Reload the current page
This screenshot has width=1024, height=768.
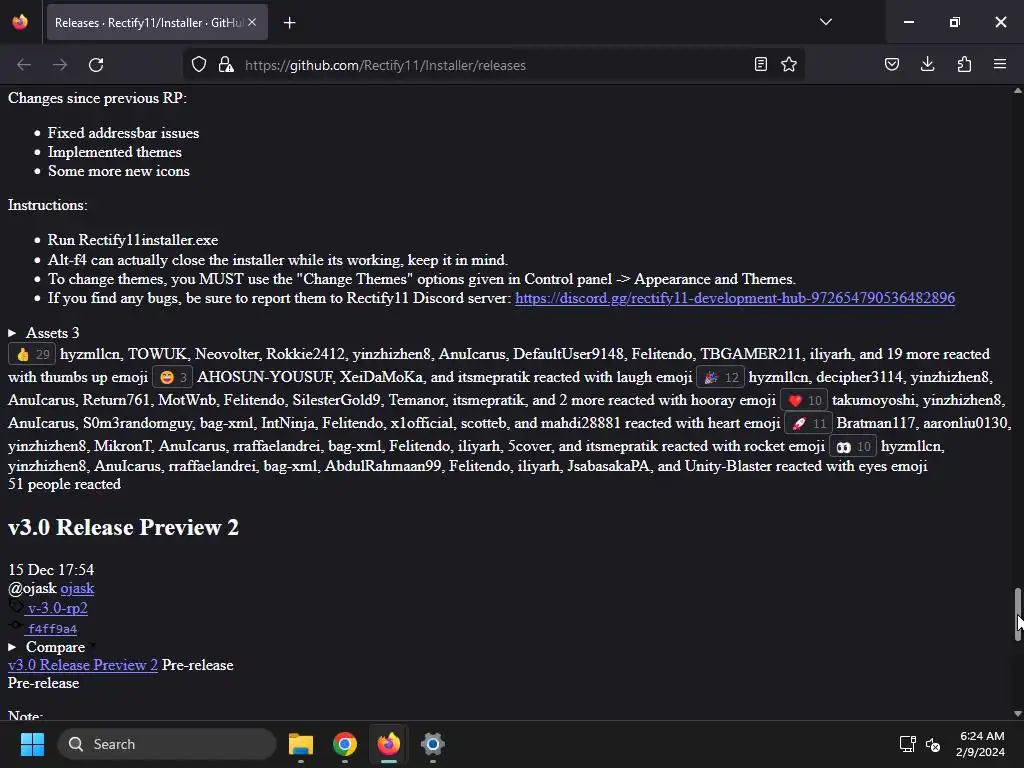[96, 65]
